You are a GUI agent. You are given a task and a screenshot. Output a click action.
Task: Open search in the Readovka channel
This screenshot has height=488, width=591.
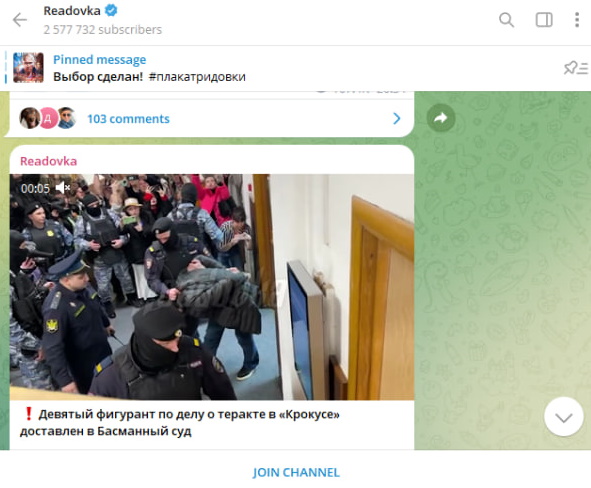[506, 20]
